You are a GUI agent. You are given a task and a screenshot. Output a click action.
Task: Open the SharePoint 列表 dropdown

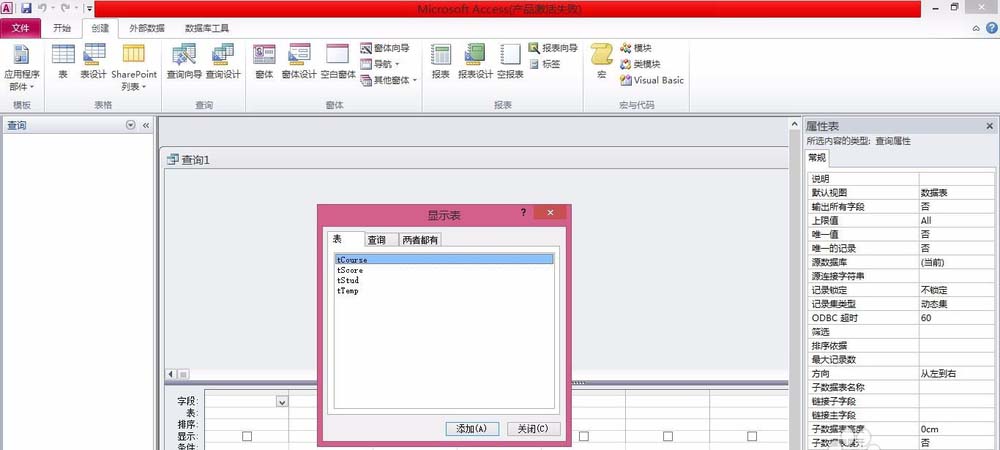(134, 80)
